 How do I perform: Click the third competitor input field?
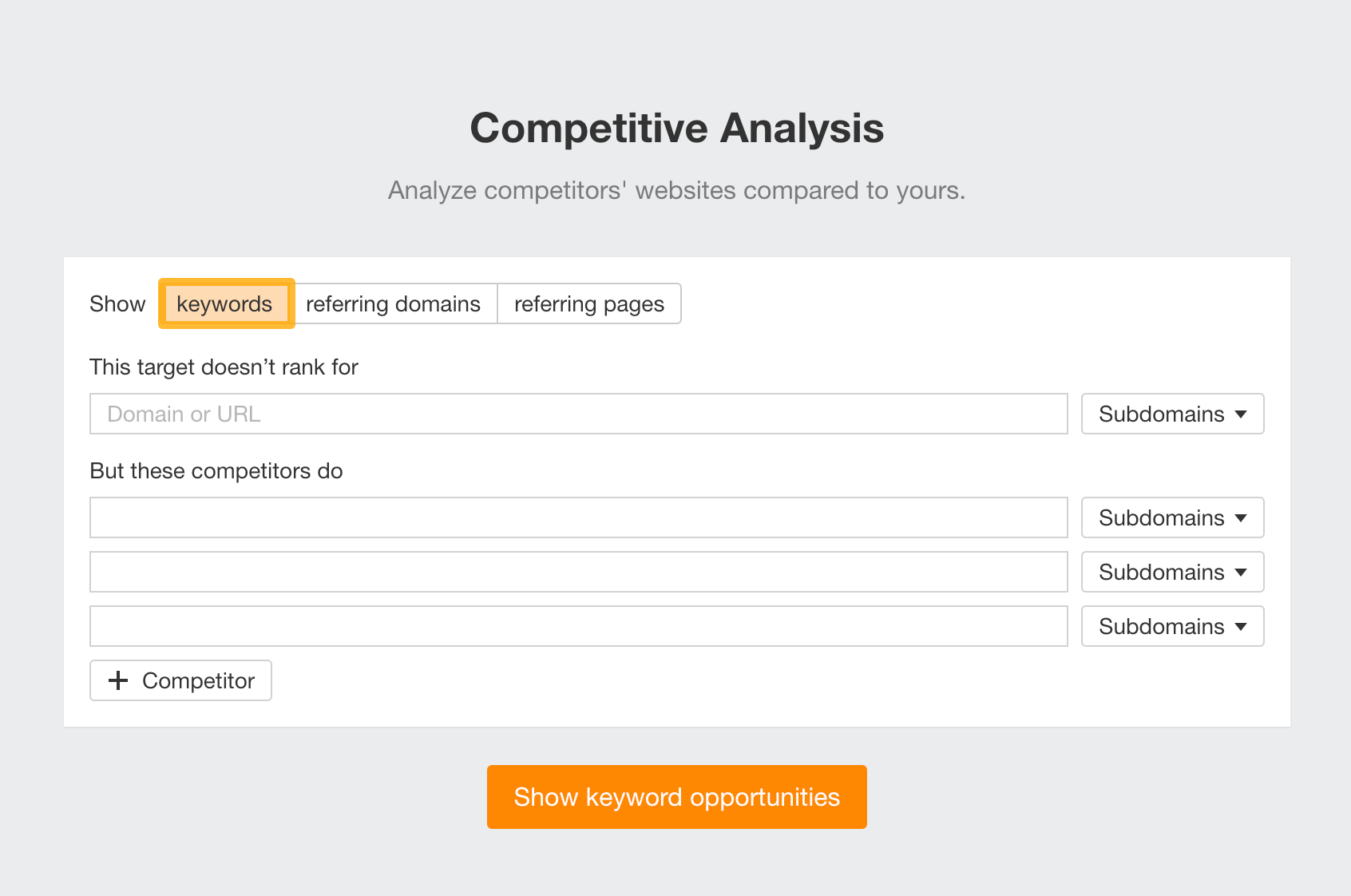coord(578,626)
